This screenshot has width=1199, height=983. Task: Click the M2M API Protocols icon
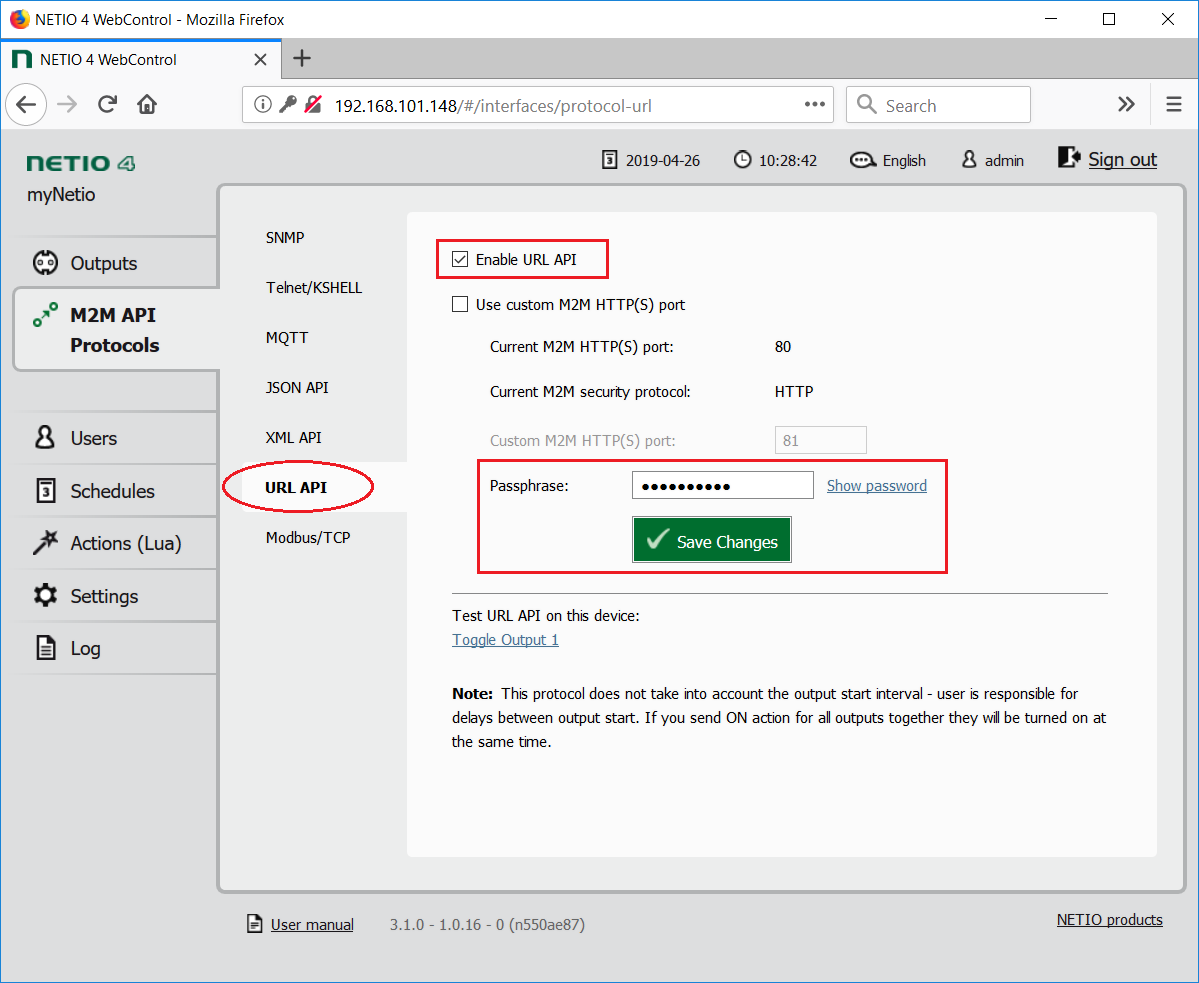(45, 314)
